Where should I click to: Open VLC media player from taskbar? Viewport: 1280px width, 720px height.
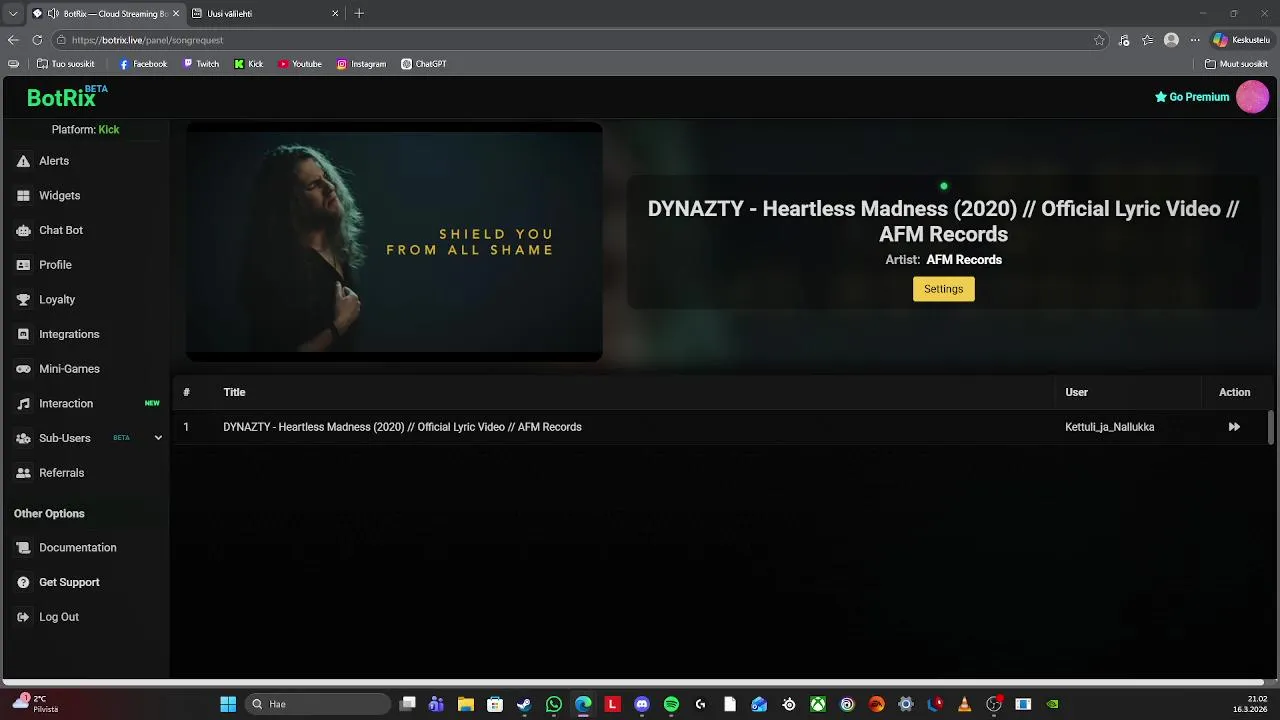coord(964,704)
